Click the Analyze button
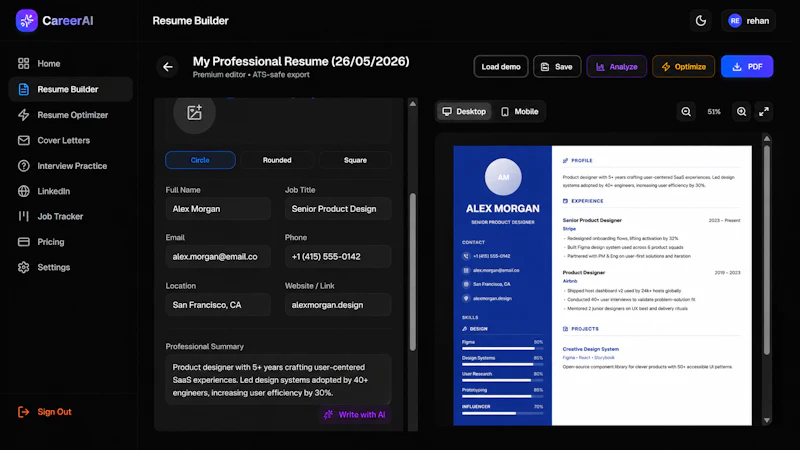 [x=616, y=67]
